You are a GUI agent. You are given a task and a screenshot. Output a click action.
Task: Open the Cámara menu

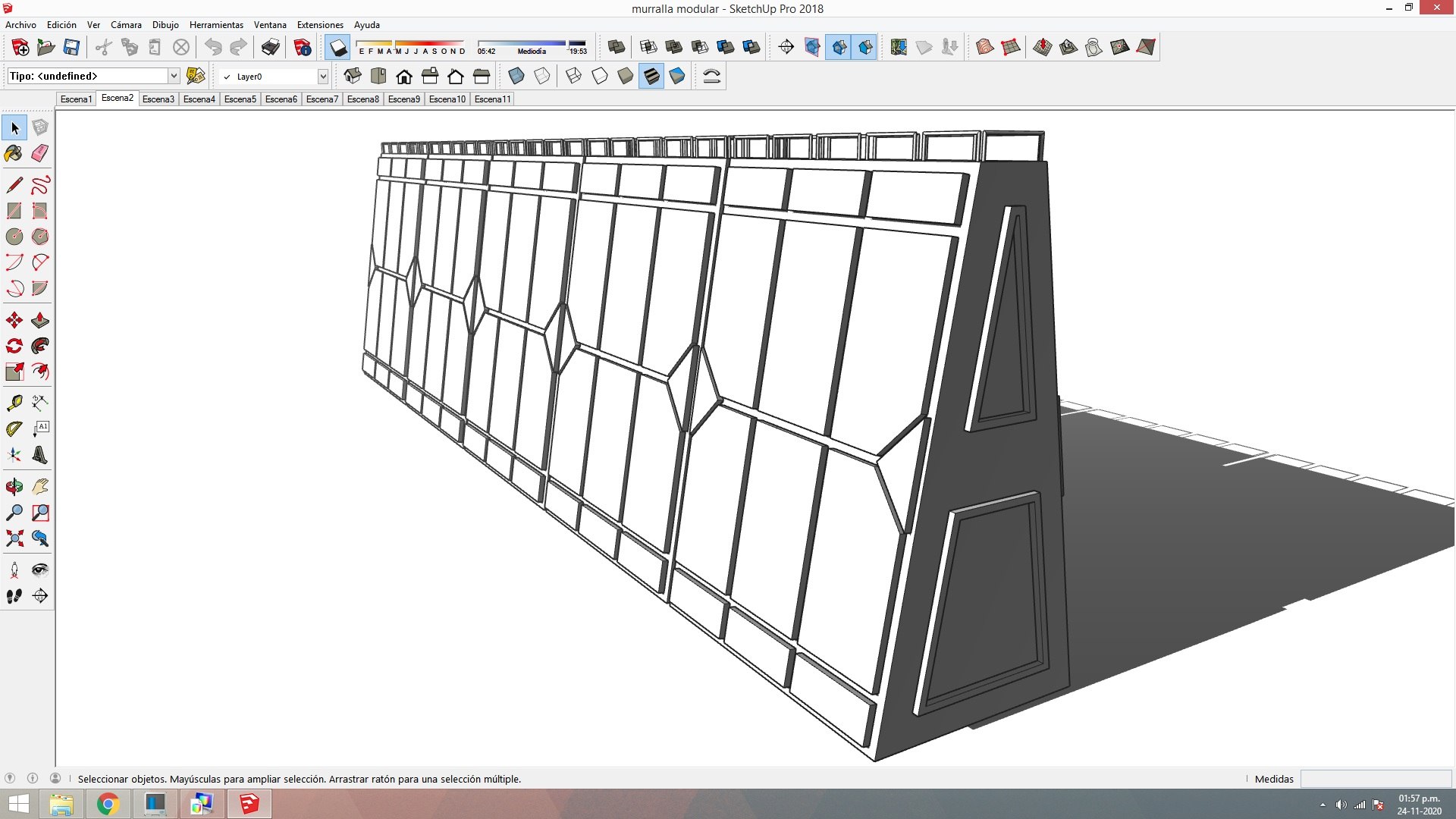[x=126, y=25]
